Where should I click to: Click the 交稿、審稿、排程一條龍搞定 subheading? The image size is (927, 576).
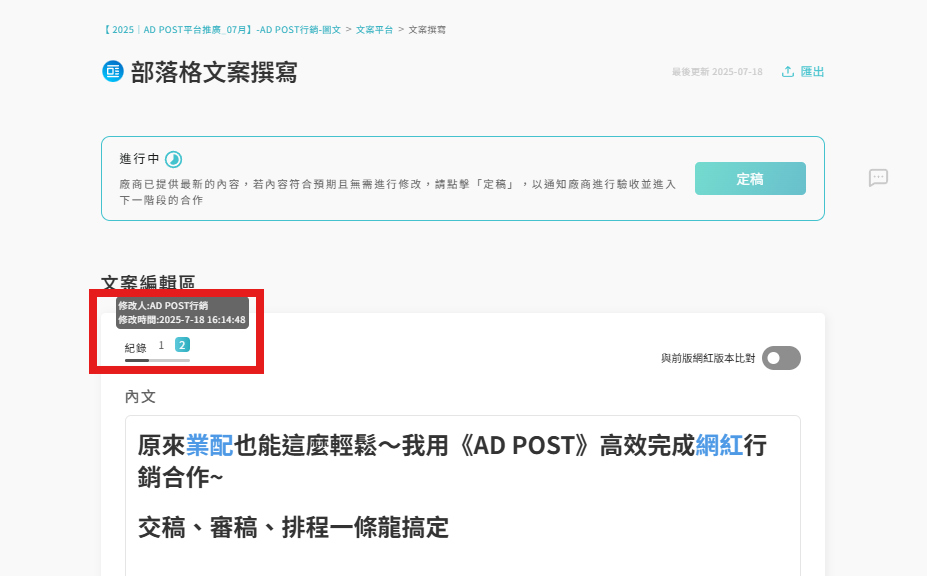[293, 528]
